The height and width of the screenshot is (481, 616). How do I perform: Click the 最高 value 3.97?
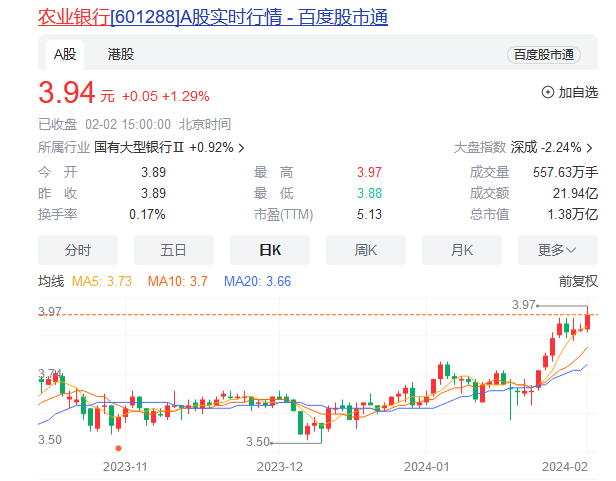pyautogui.click(x=369, y=172)
